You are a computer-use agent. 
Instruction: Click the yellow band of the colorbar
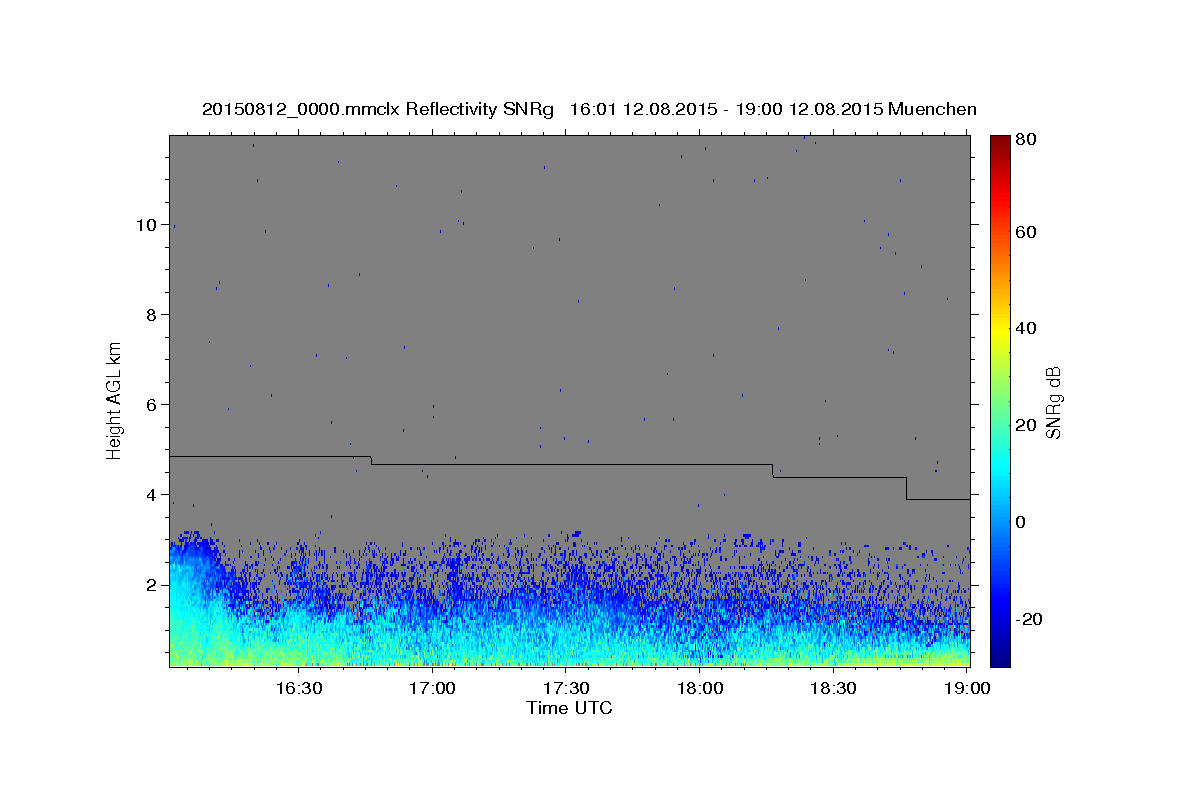999,330
